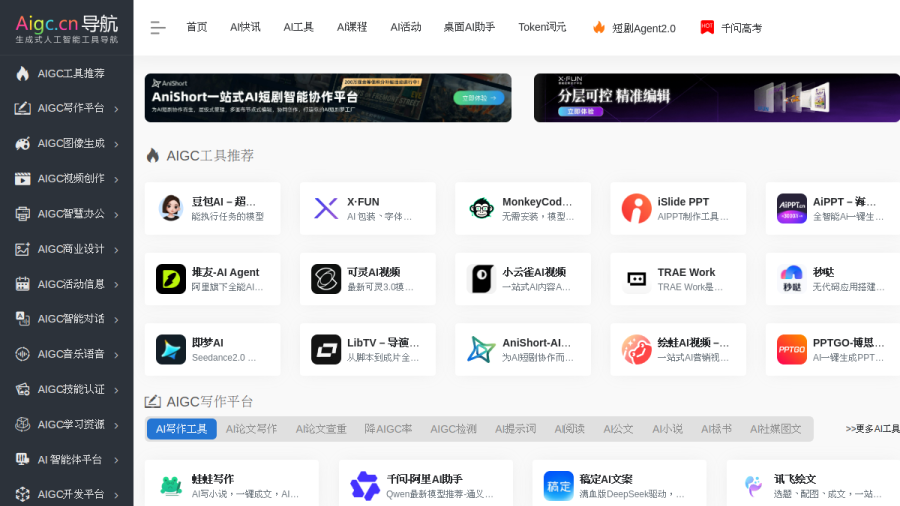Open the 千问高考 HOT link
900x506 pixels.
pos(731,28)
